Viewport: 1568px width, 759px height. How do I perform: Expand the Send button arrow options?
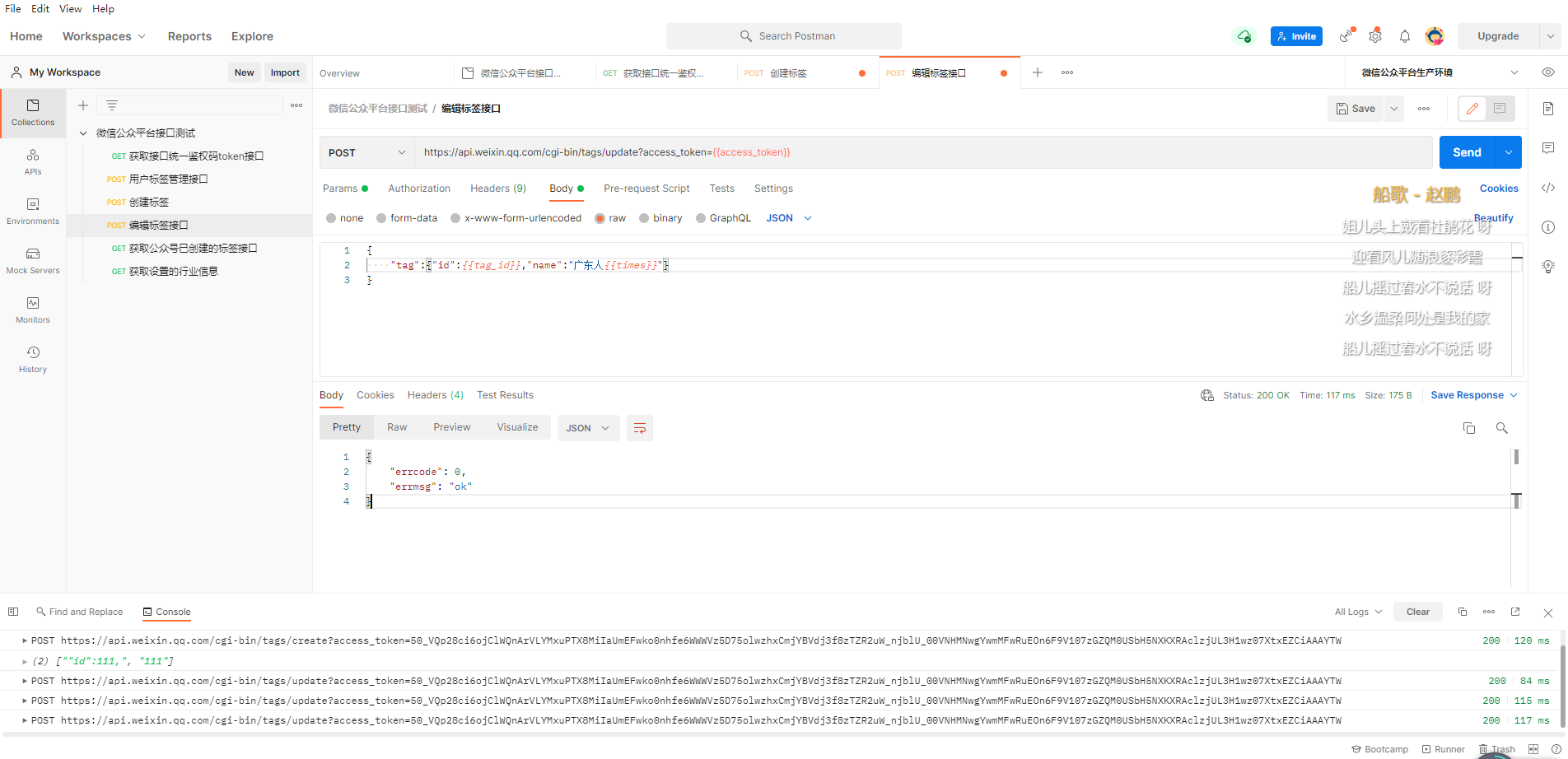[x=1508, y=152]
